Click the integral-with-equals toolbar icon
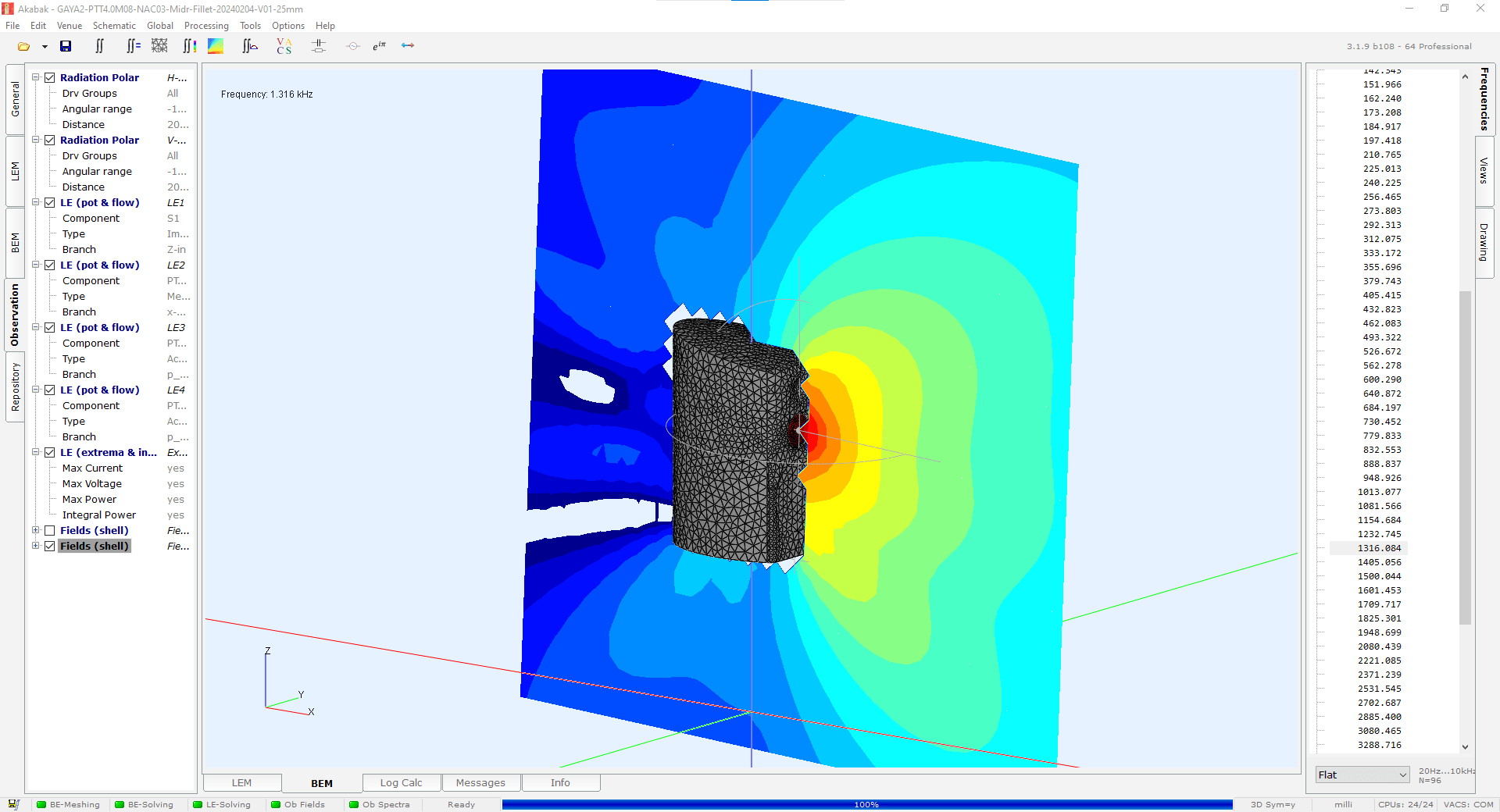This screenshot has width=1500, height=812. point(134,46)
